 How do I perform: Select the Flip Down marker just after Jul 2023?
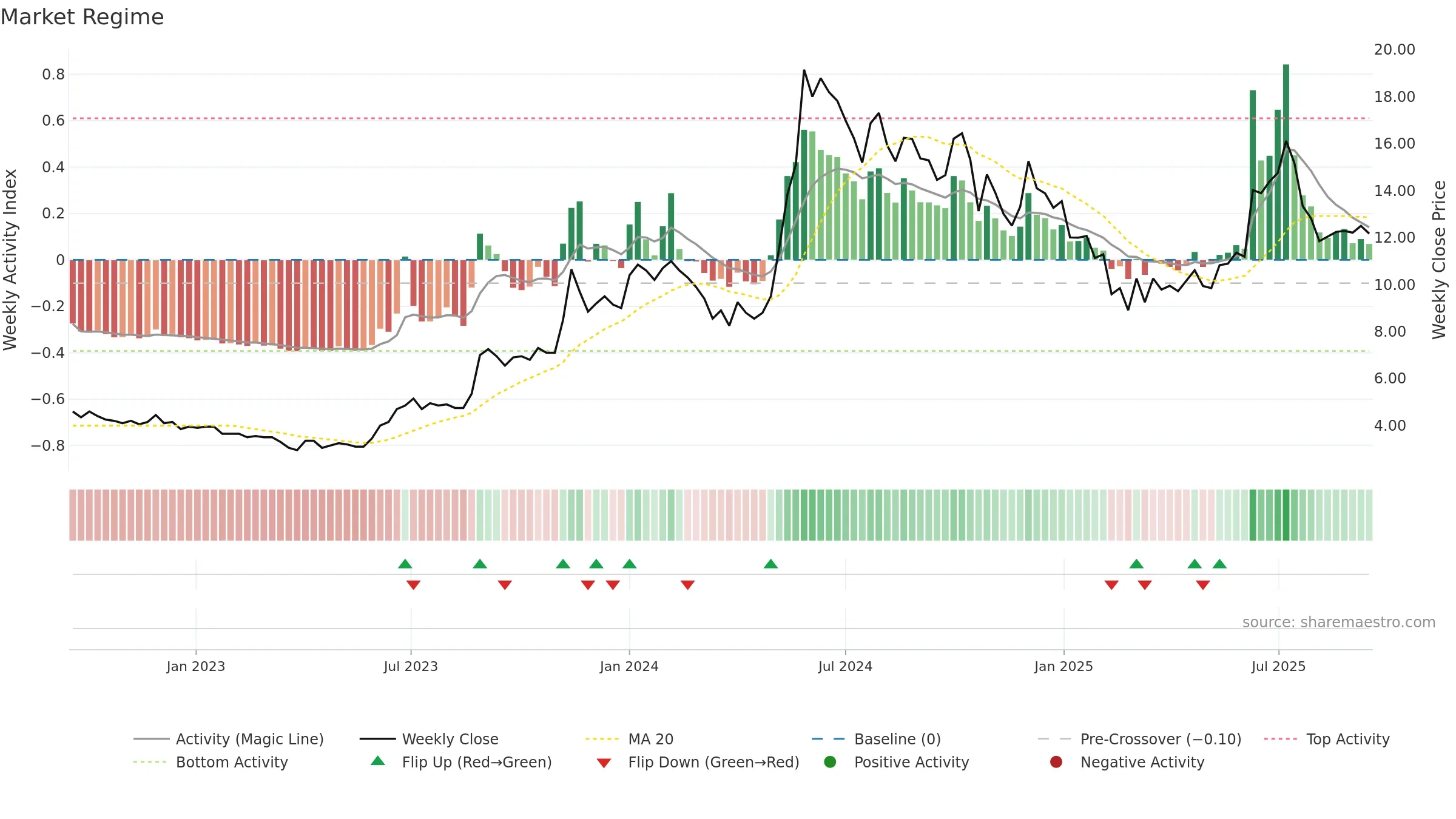(413, 585)
